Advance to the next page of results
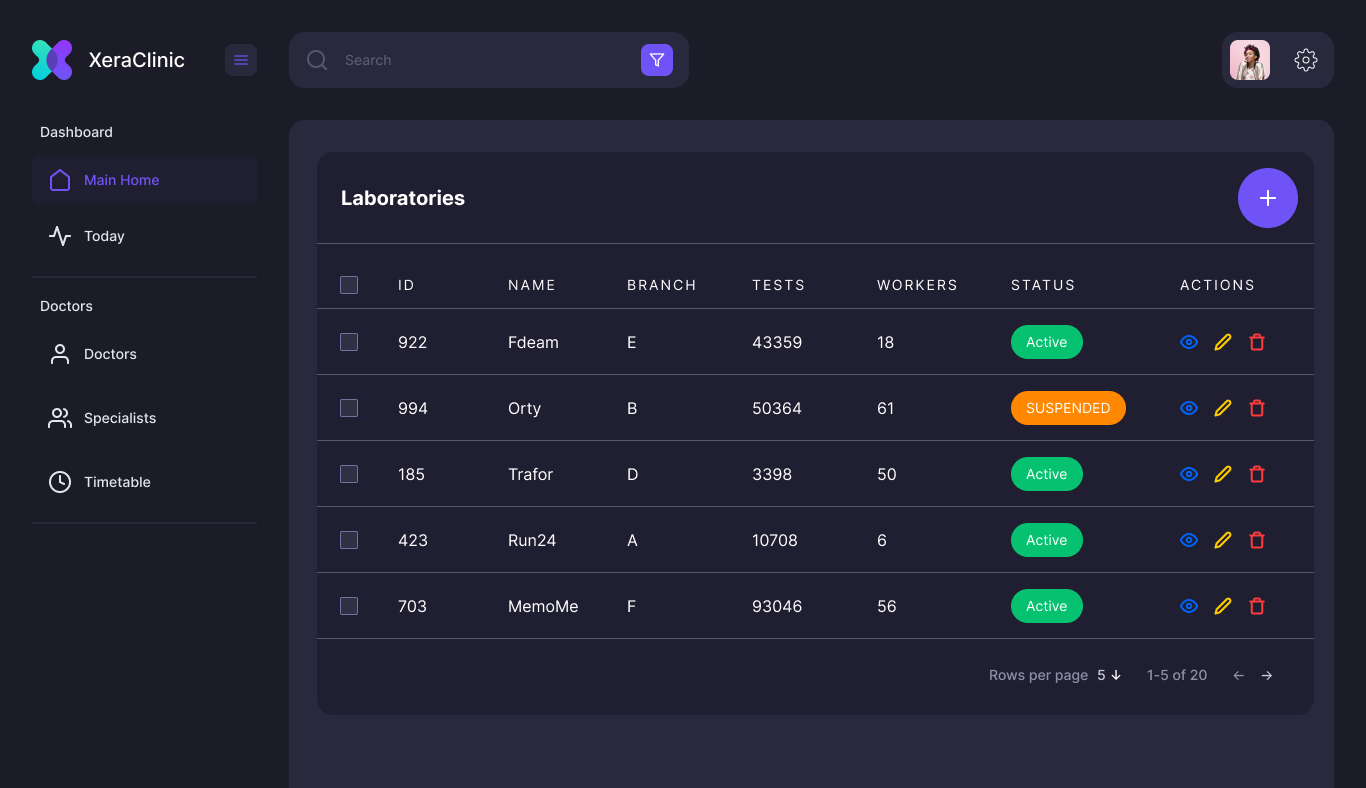This screenshot has height=788, width=1366. (x=1266, y=675)
